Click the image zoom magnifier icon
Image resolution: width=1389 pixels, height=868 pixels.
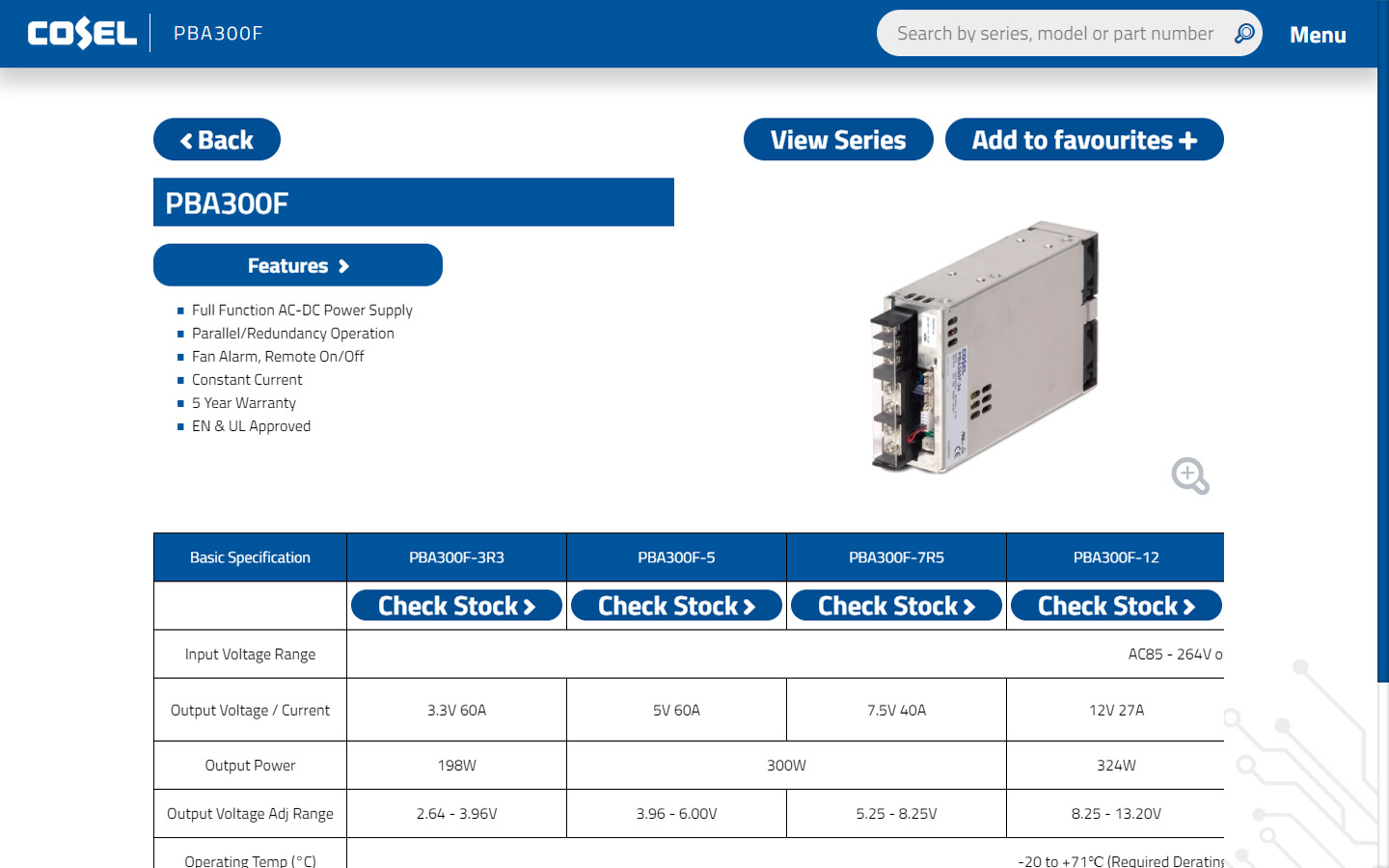tap(1189, 475)
